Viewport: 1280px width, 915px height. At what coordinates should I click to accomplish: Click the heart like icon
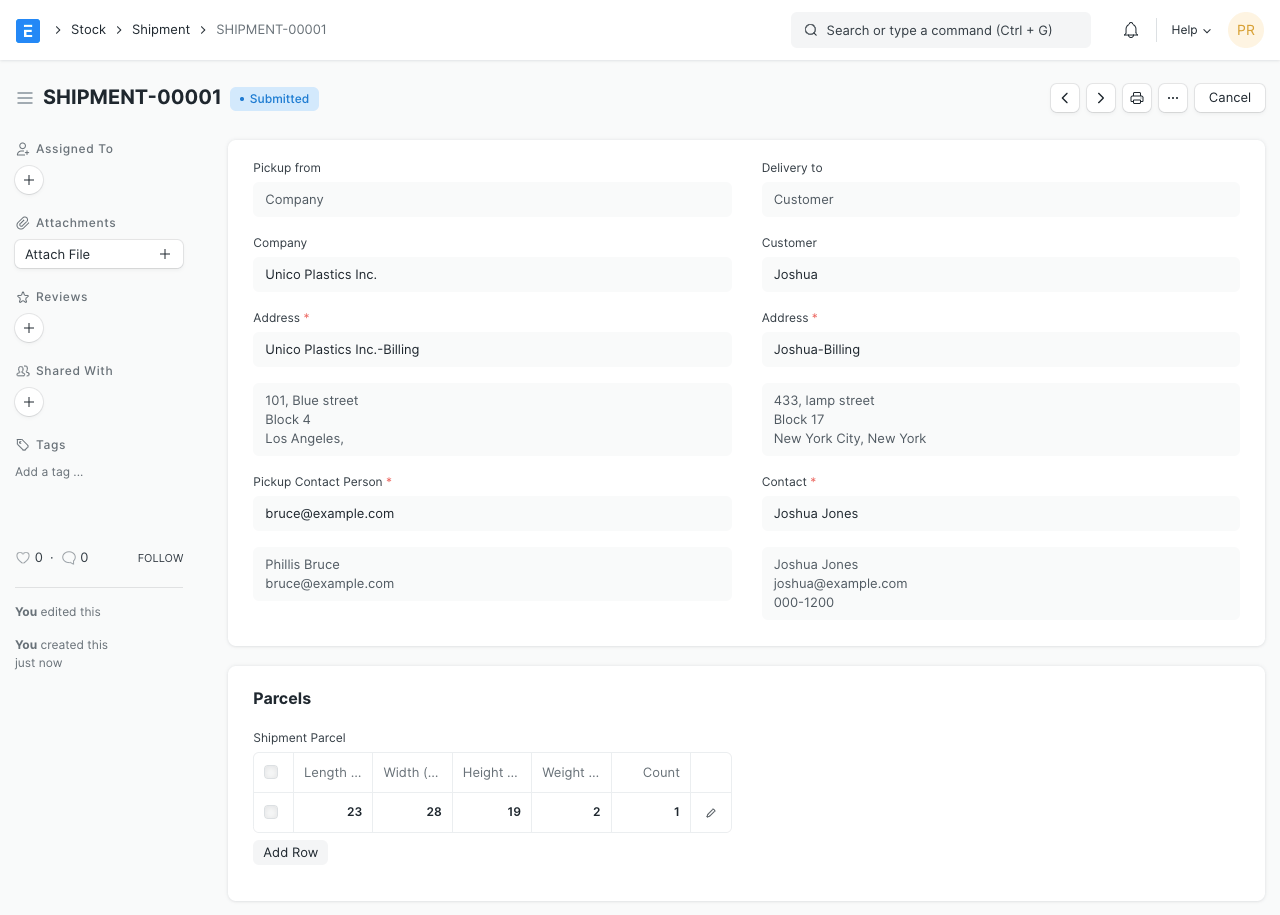[x=23, y=558]
